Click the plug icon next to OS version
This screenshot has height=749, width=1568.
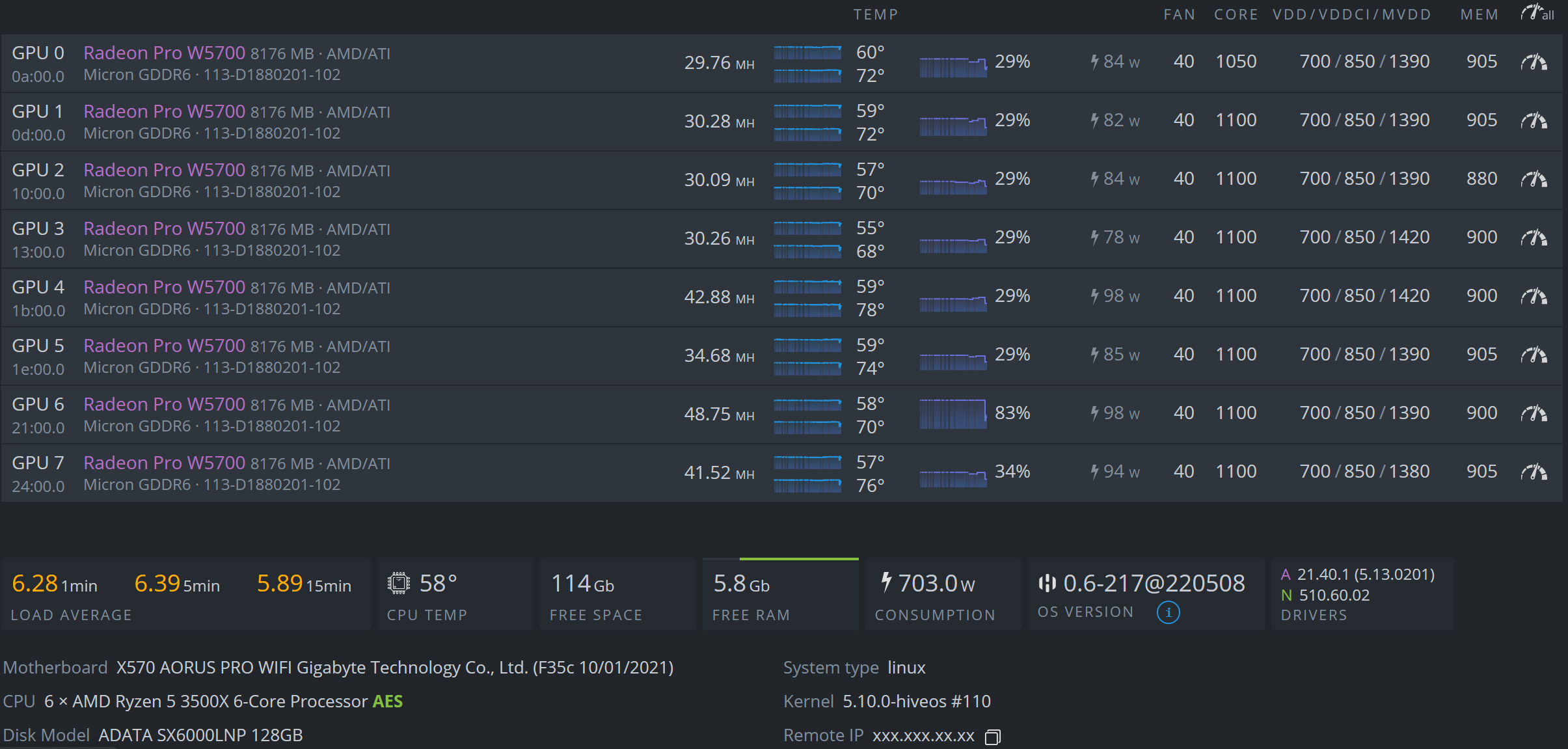[x=1048, y=583]
